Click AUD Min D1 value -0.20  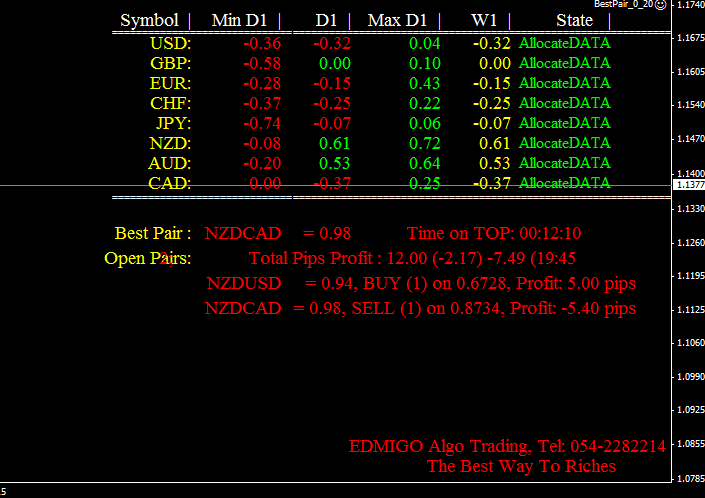click(262, 163)
